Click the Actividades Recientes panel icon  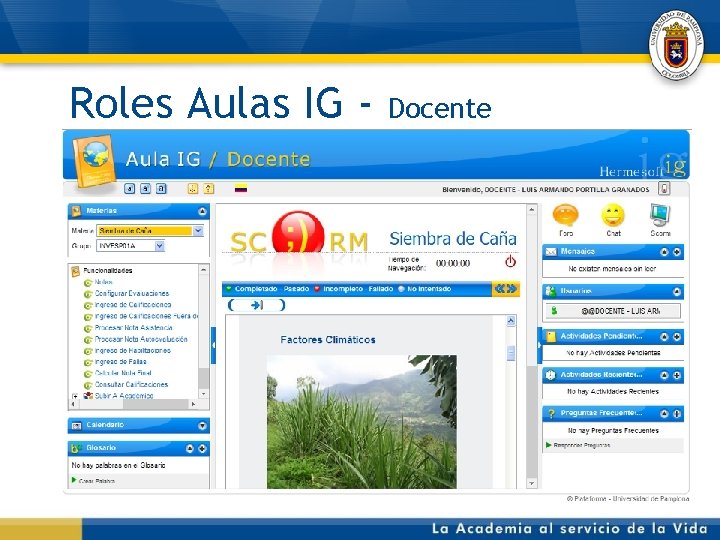tap(551, 375)
